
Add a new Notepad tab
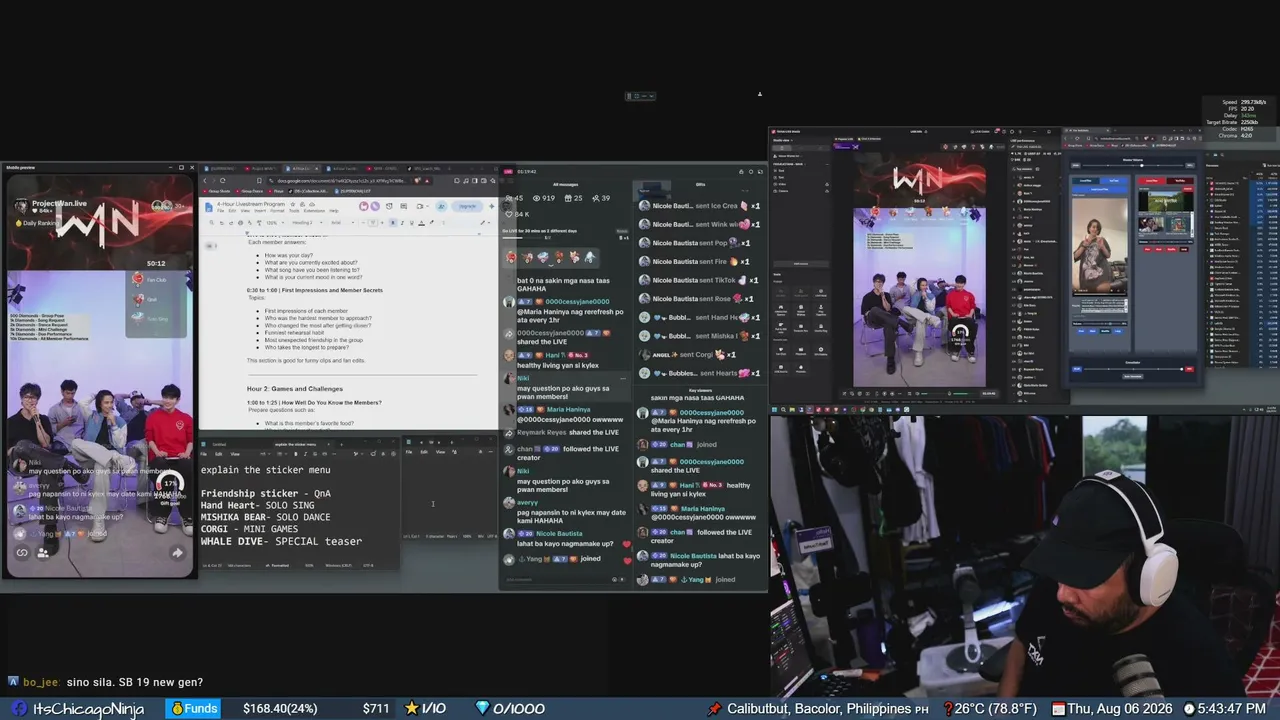pyautogui.click(x=340, y=444)
